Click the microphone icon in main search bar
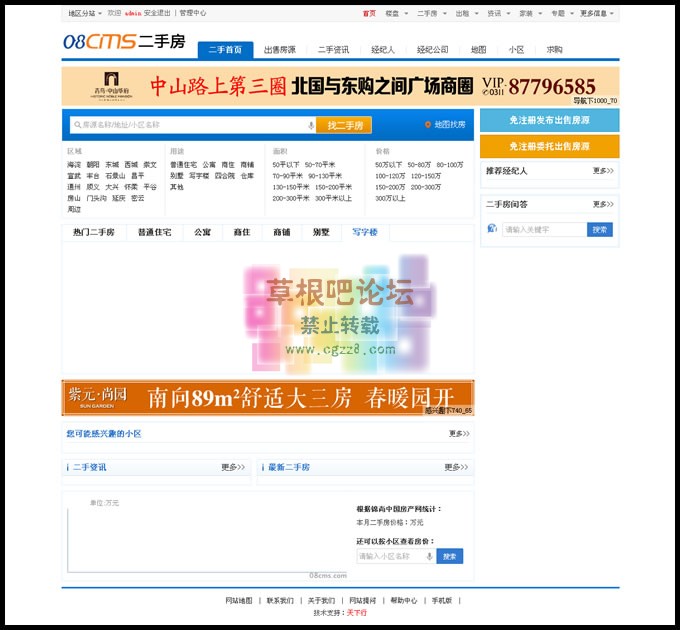 click(311, 125)
